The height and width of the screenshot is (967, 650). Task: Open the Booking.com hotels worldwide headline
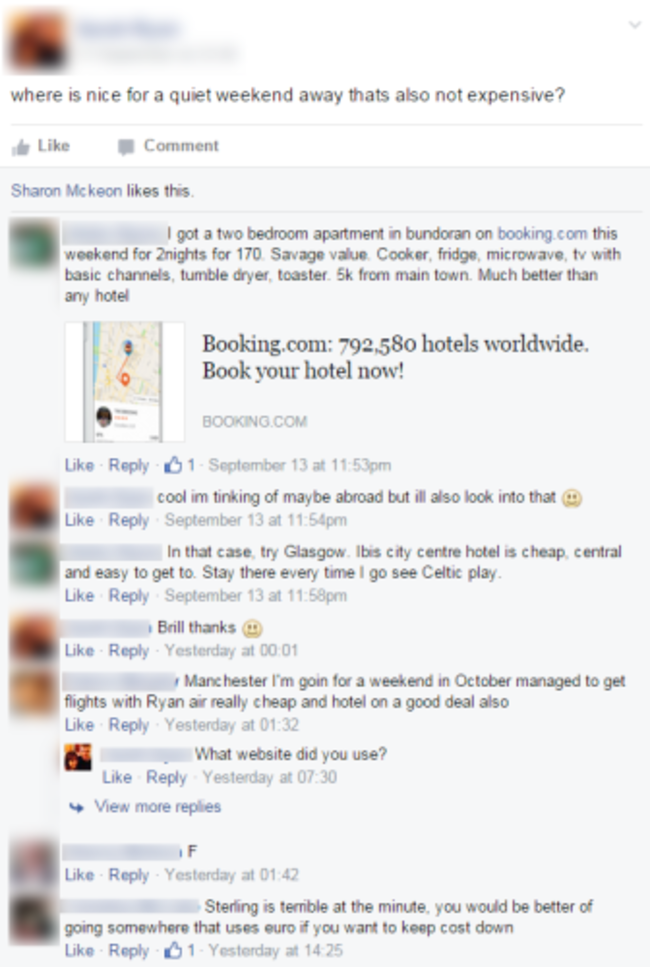click(x=395, y=357)
